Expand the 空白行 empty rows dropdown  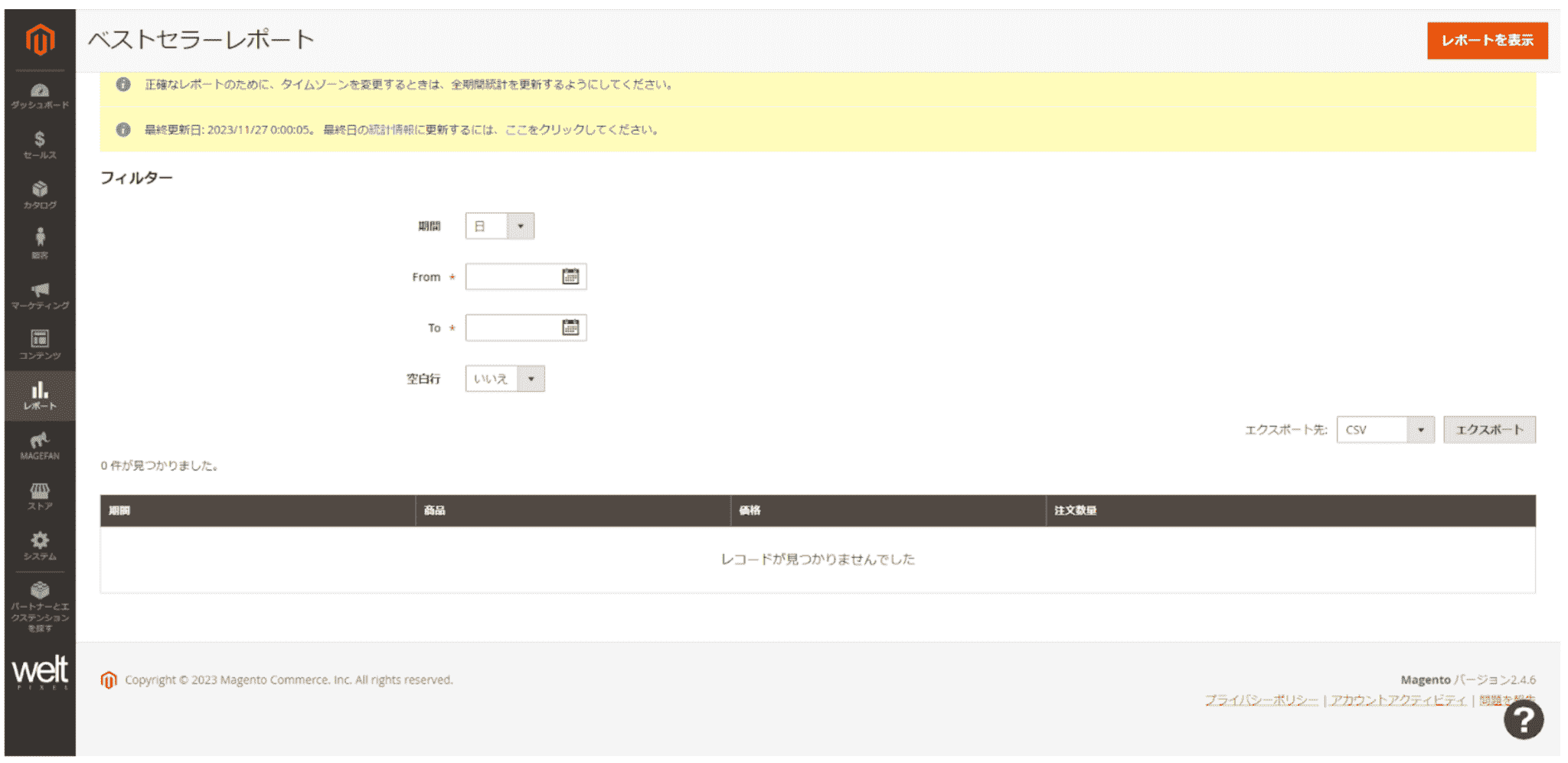click(x=505, y=379)
